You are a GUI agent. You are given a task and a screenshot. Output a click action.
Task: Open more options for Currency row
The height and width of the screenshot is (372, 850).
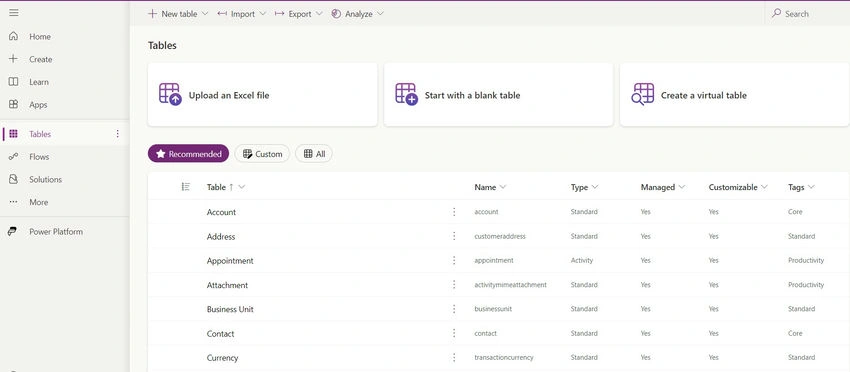(x=454, y=358)
